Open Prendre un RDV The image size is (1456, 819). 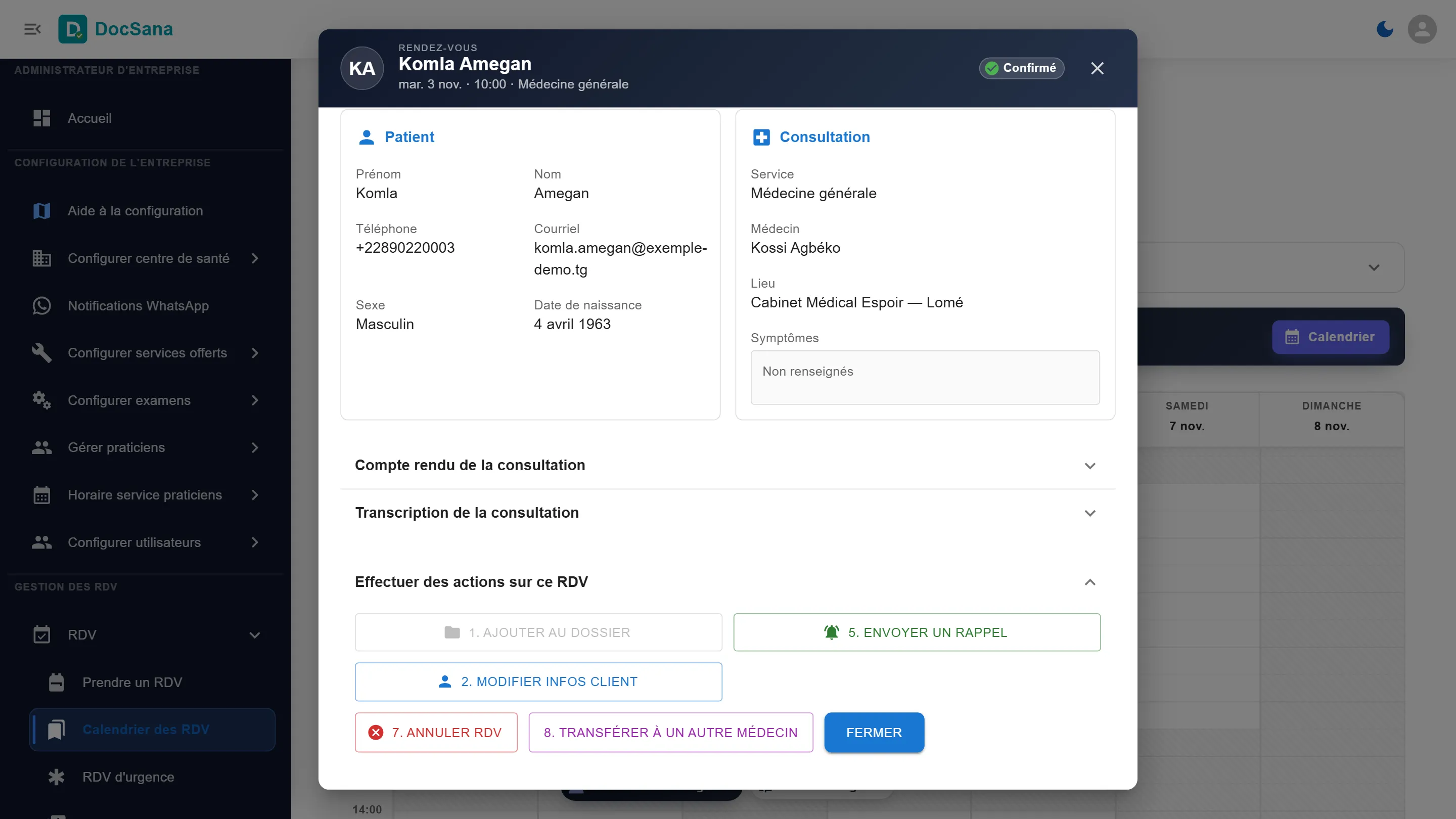point(152,682)
